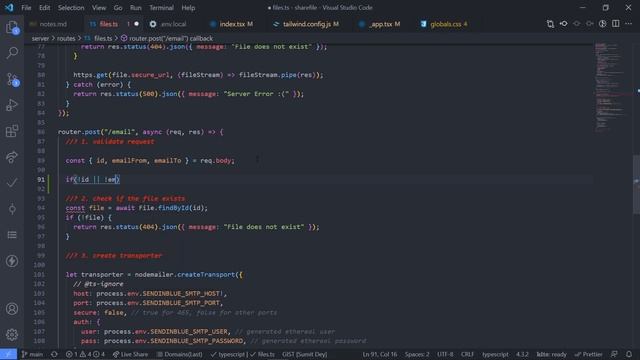This screenshot has height=360, width=640.
Task: Open the errors and warnings in status bar
Action: click(85, 354)
